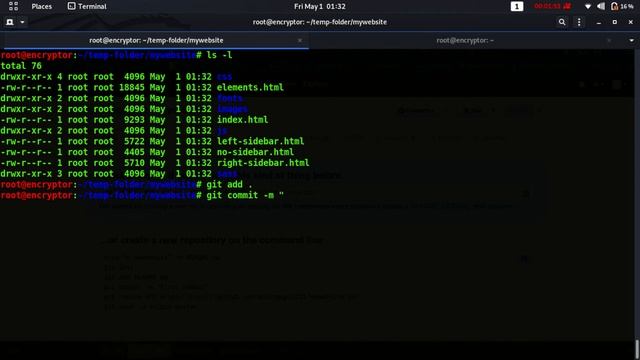Viewport: 640px width, 360px height.
Task: Close the root@encryptor: ~ tab
Action: point(609,40)
